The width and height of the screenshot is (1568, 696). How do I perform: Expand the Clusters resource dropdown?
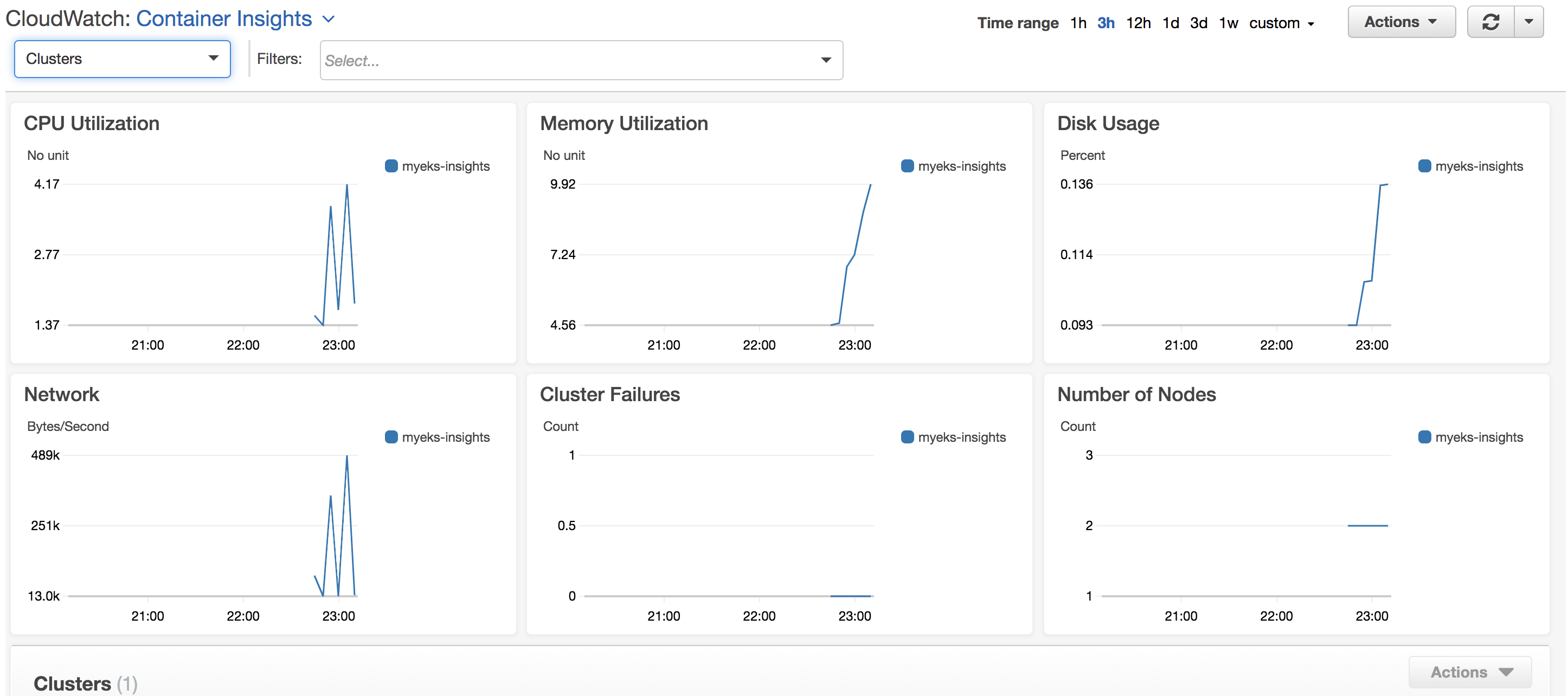pos(123,59)
